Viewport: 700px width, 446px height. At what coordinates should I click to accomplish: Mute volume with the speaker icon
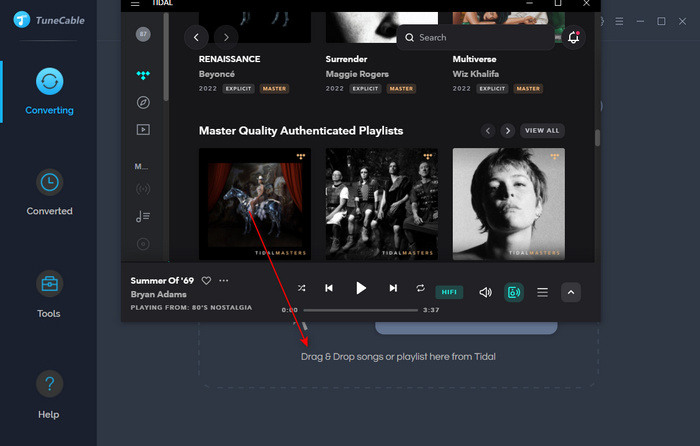tap(485, 292)
